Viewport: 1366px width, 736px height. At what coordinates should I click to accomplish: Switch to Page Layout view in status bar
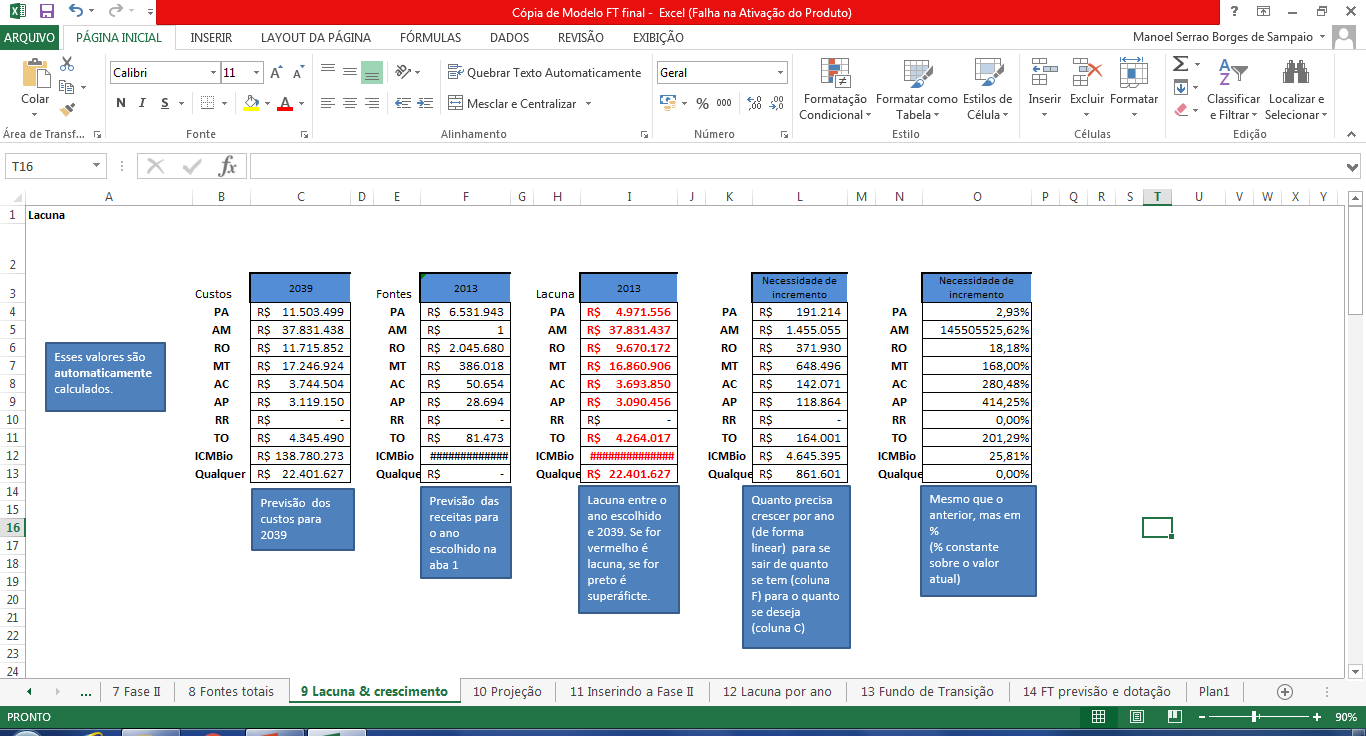point(1137,717)
